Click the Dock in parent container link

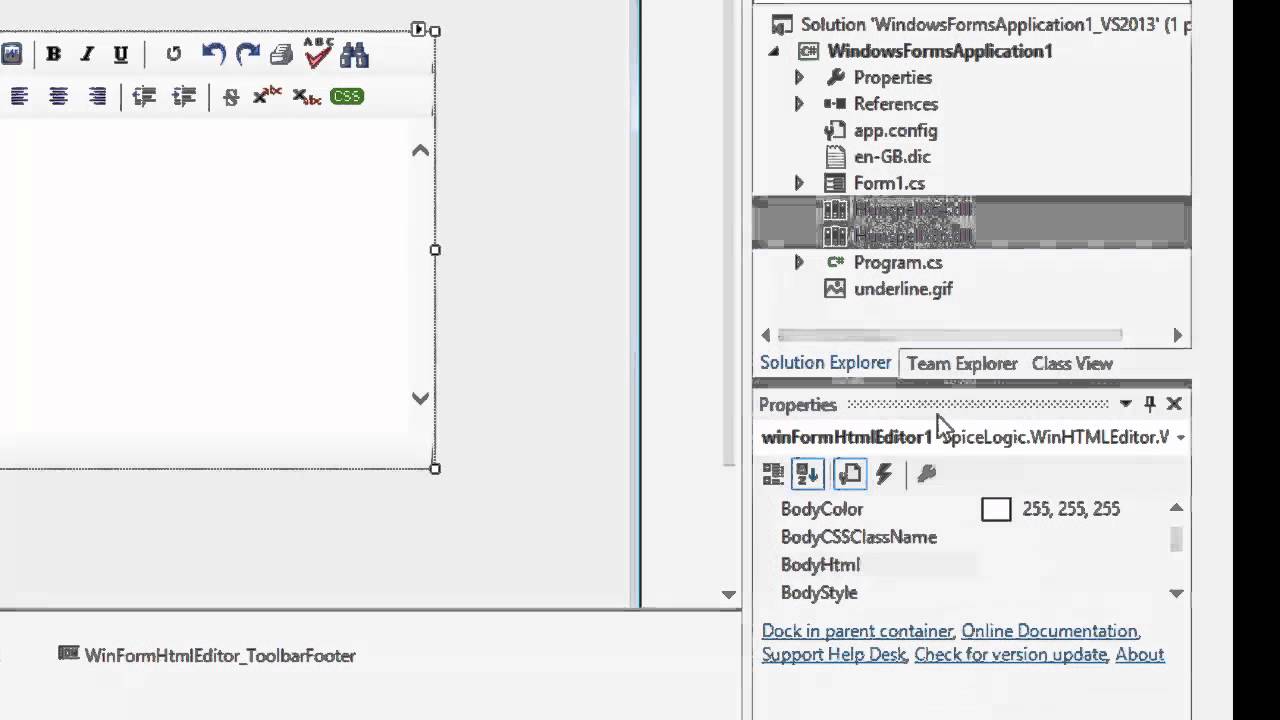857,631
